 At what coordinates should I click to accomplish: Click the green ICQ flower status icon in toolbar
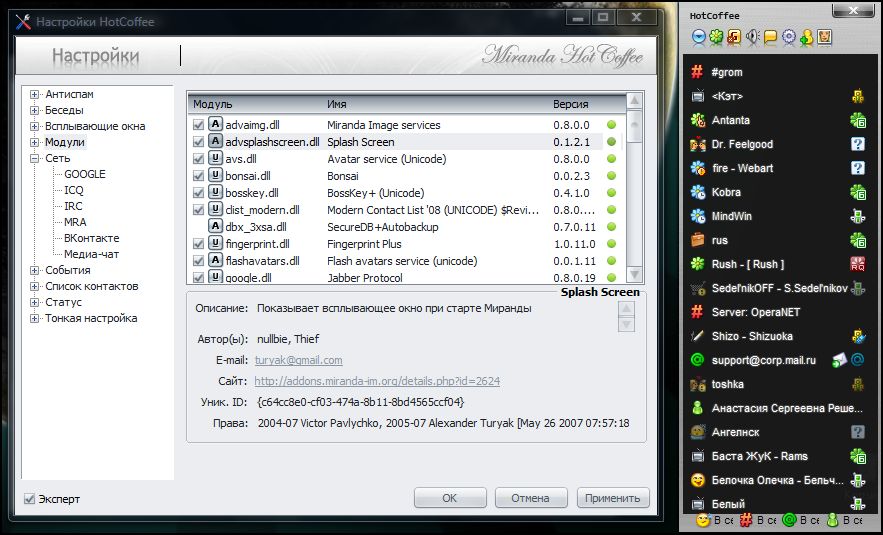coord(716,37)
